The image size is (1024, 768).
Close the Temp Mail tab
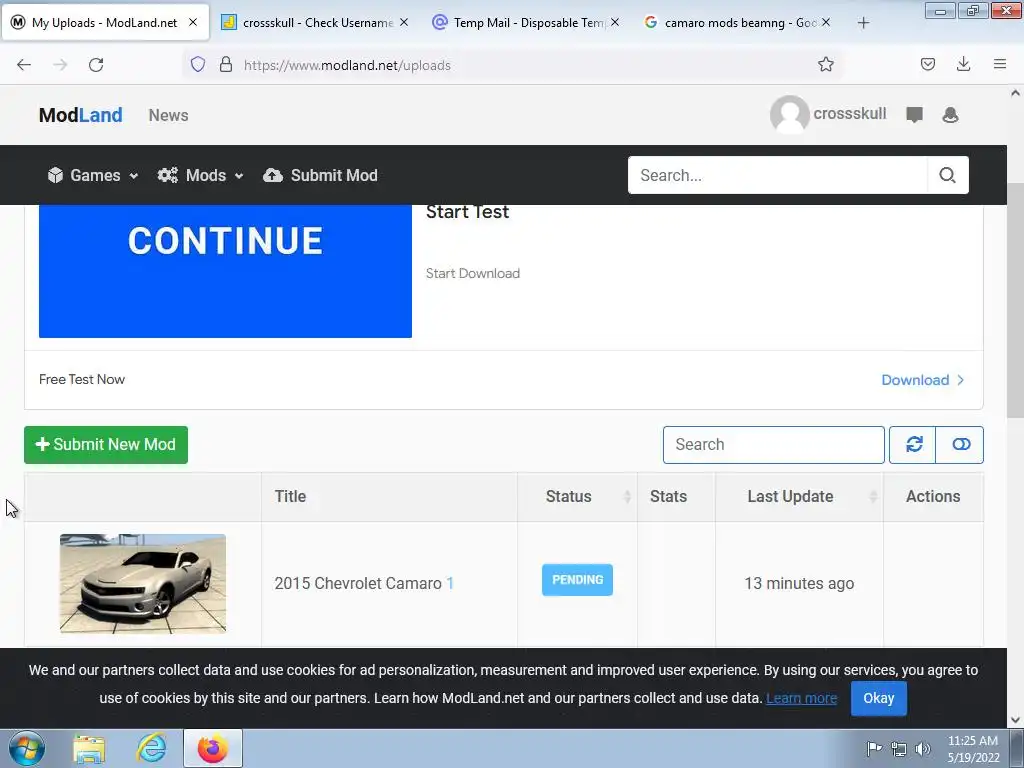615,22
